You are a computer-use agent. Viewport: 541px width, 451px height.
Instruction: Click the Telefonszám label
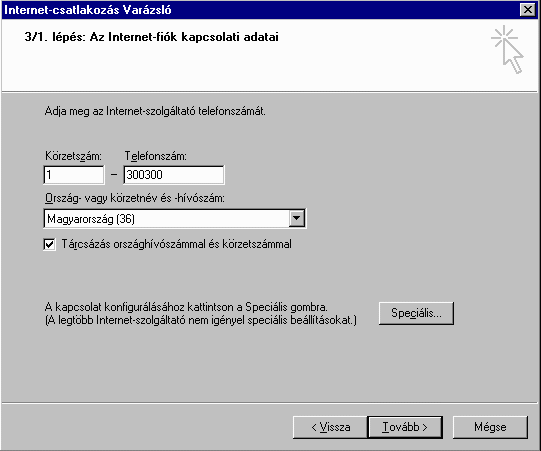(156, 156)
